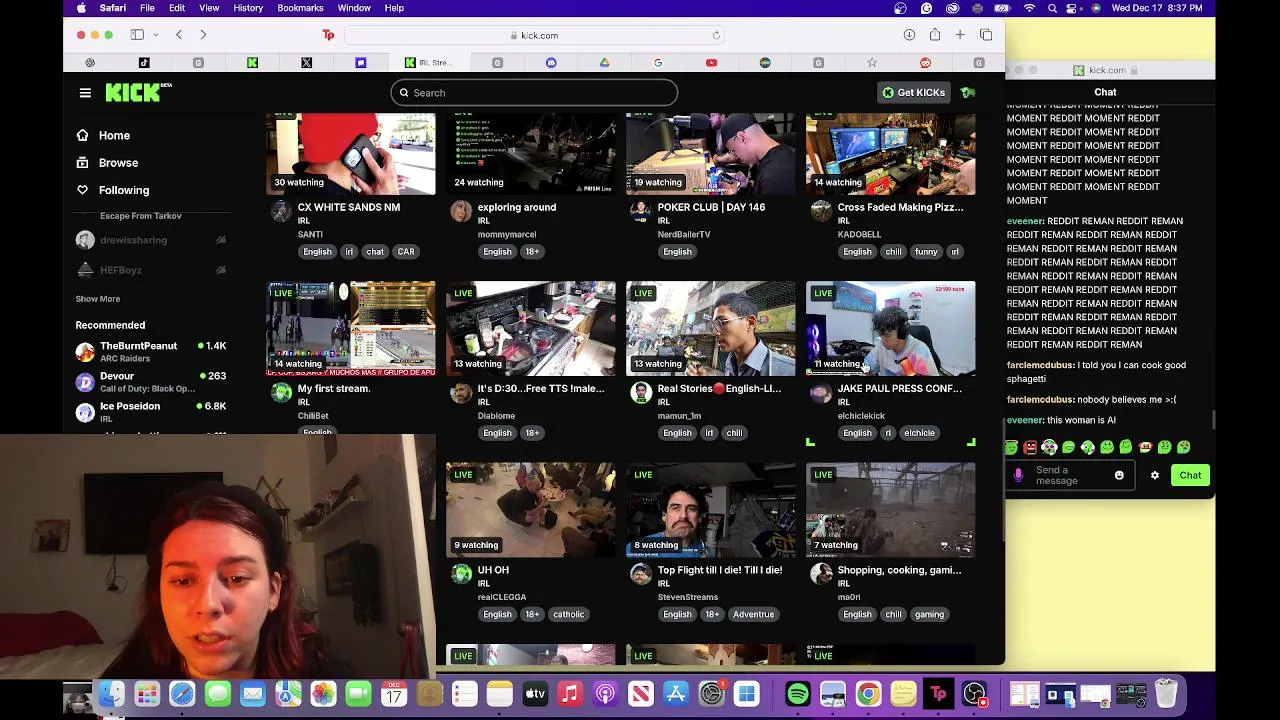This screenshot has width=1280, height=720.
Task: Click the Wi-Fi icon in menu bar
Action: pyautogui.click(x=1029, y=8)
